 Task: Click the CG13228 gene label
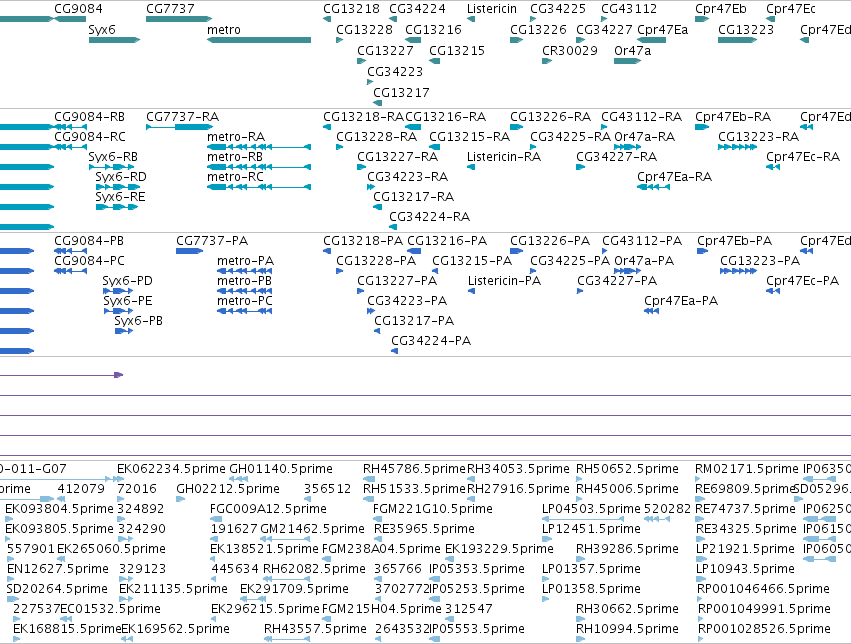point(364,30)
